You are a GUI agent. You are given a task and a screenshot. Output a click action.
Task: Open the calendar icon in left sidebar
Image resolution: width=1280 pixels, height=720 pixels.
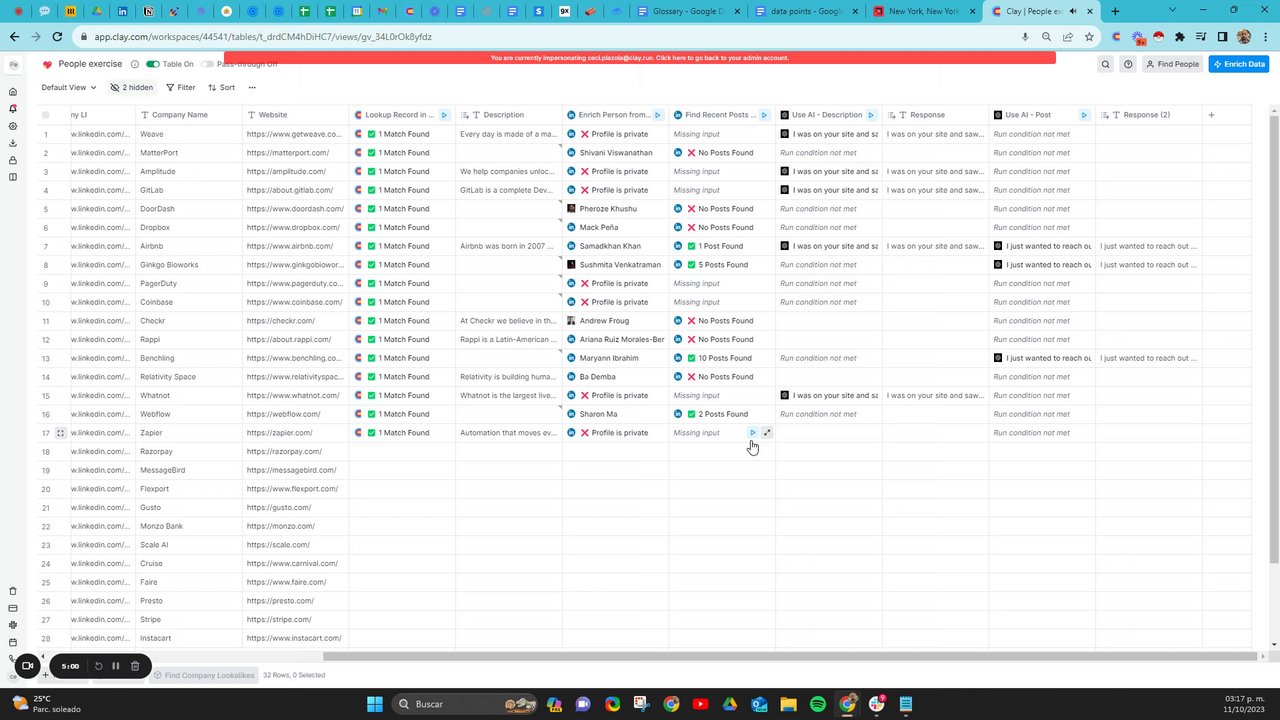tap(13, 642)
